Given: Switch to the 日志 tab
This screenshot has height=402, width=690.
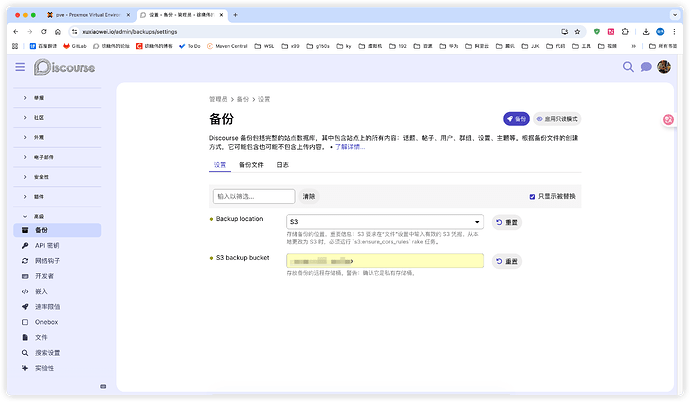Looking at the screenshot, I should pyautogui.click(x=283, y=164).
